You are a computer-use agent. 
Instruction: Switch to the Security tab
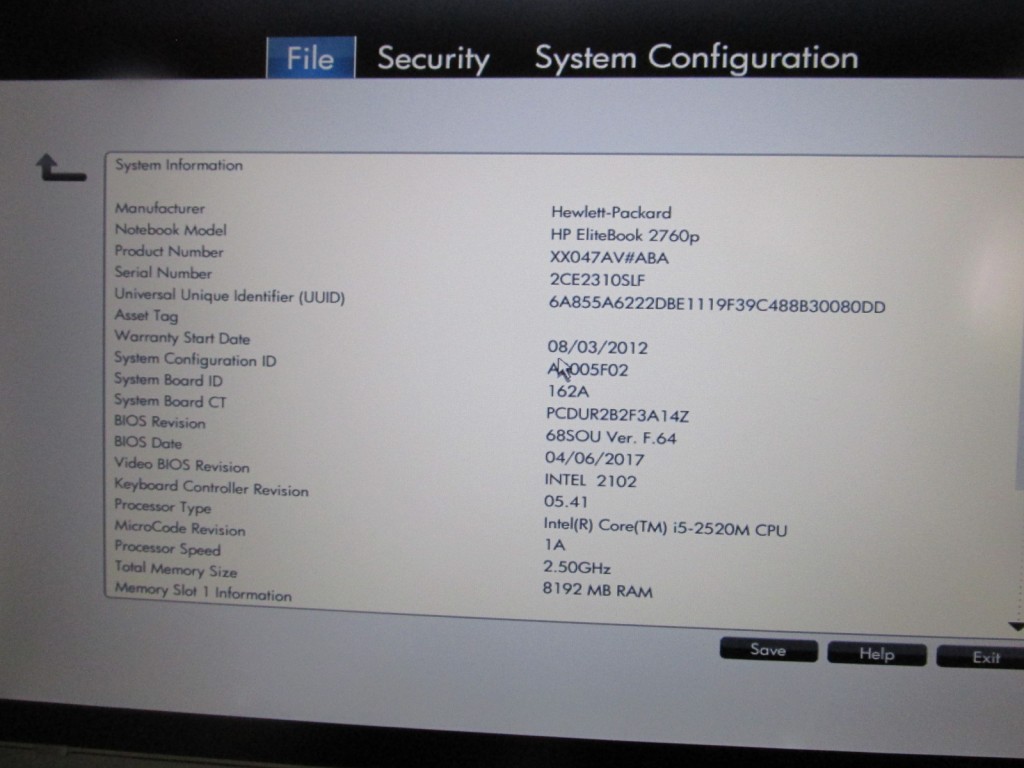(434, 59)
